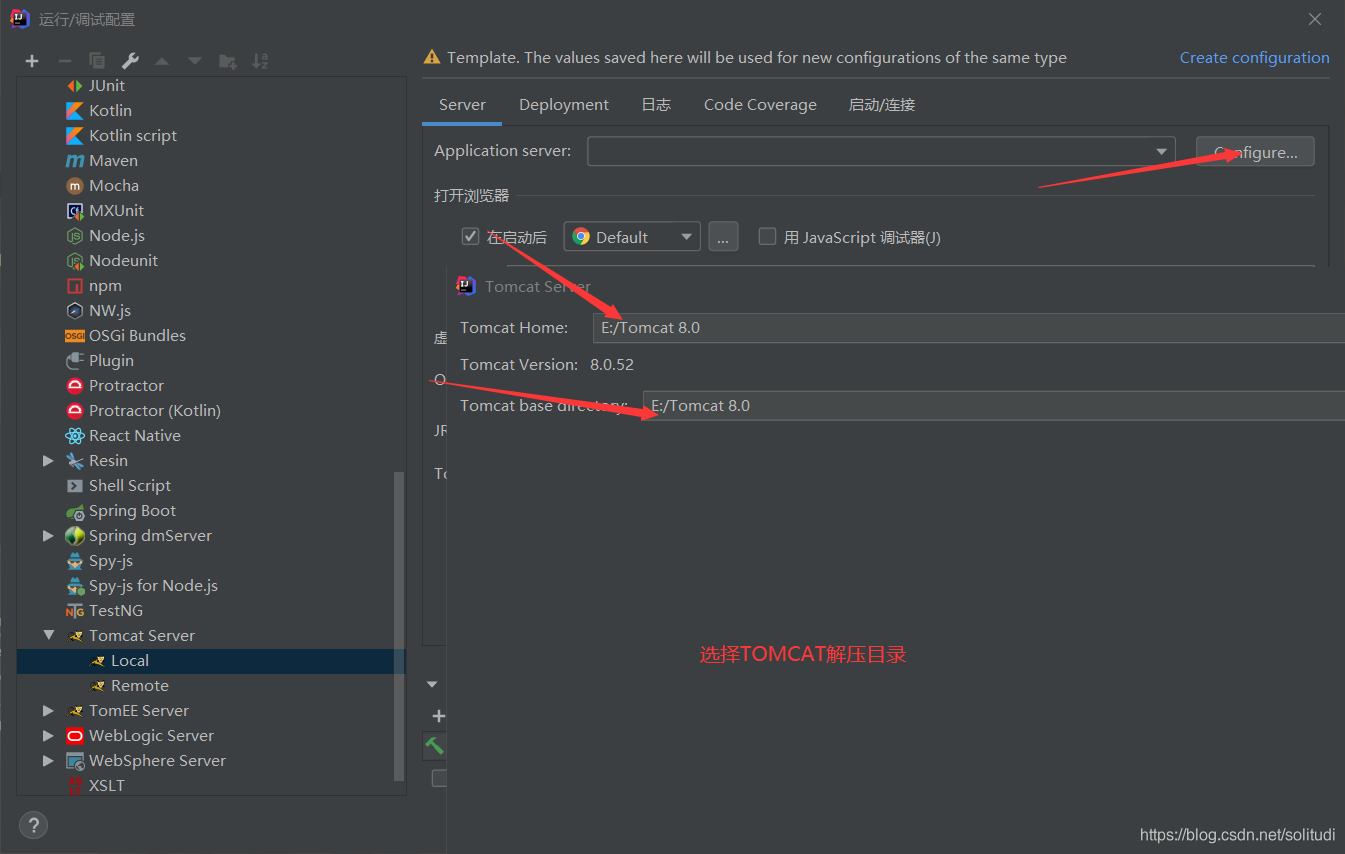Viewport: 1345px width, 854px height.
Task: Expand the Spring dmServer node
Action: click(48, 536)
